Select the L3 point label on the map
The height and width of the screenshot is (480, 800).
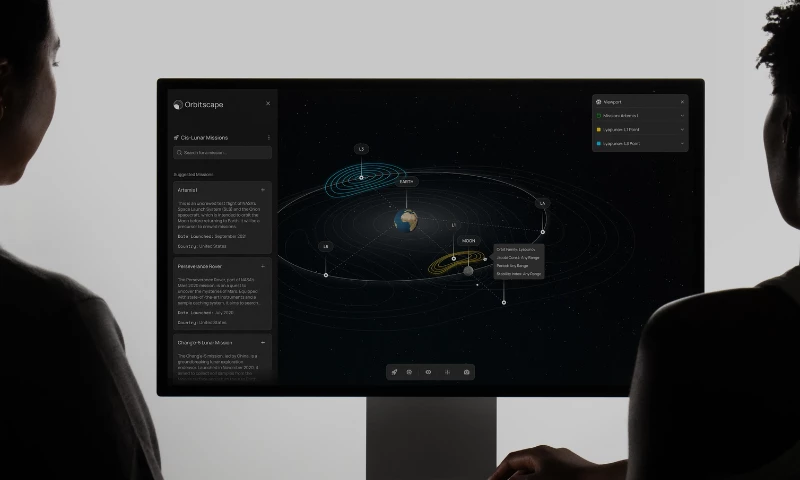pyautogui.click(x=361, y=149)
